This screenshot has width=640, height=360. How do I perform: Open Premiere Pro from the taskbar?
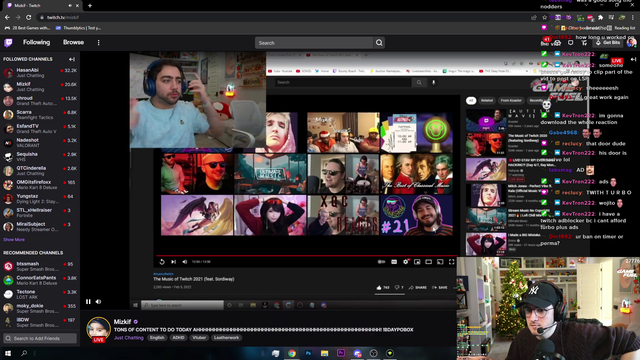[x=341, y=353]
